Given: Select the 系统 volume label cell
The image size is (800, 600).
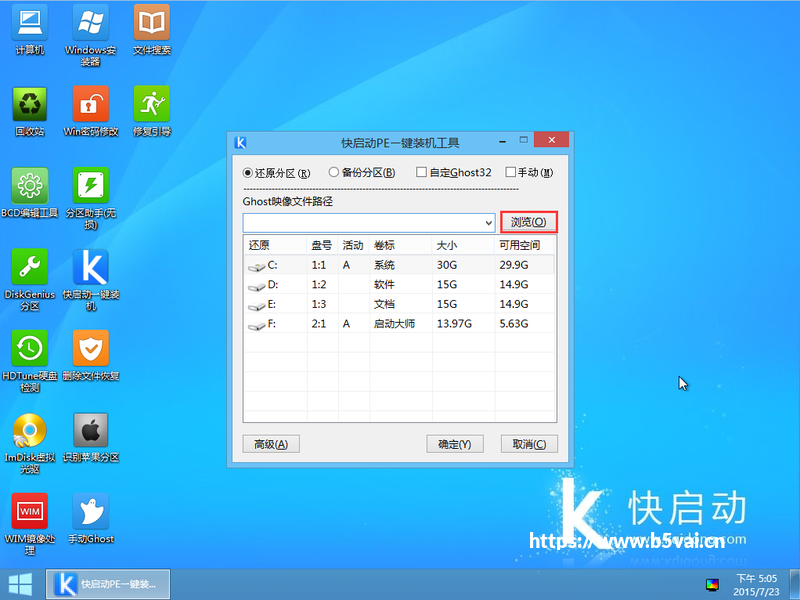Looking at the screenshot, I should (x=384, y=265).
